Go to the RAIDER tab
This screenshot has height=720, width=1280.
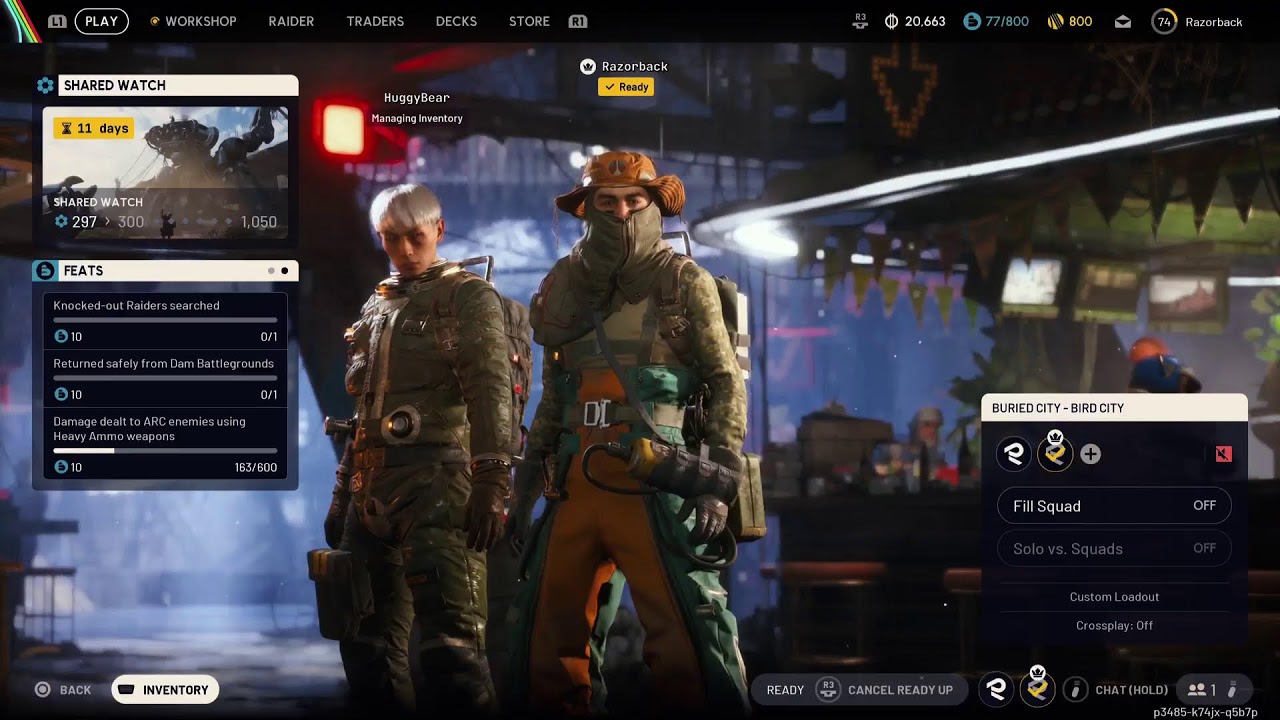point(291,21)
